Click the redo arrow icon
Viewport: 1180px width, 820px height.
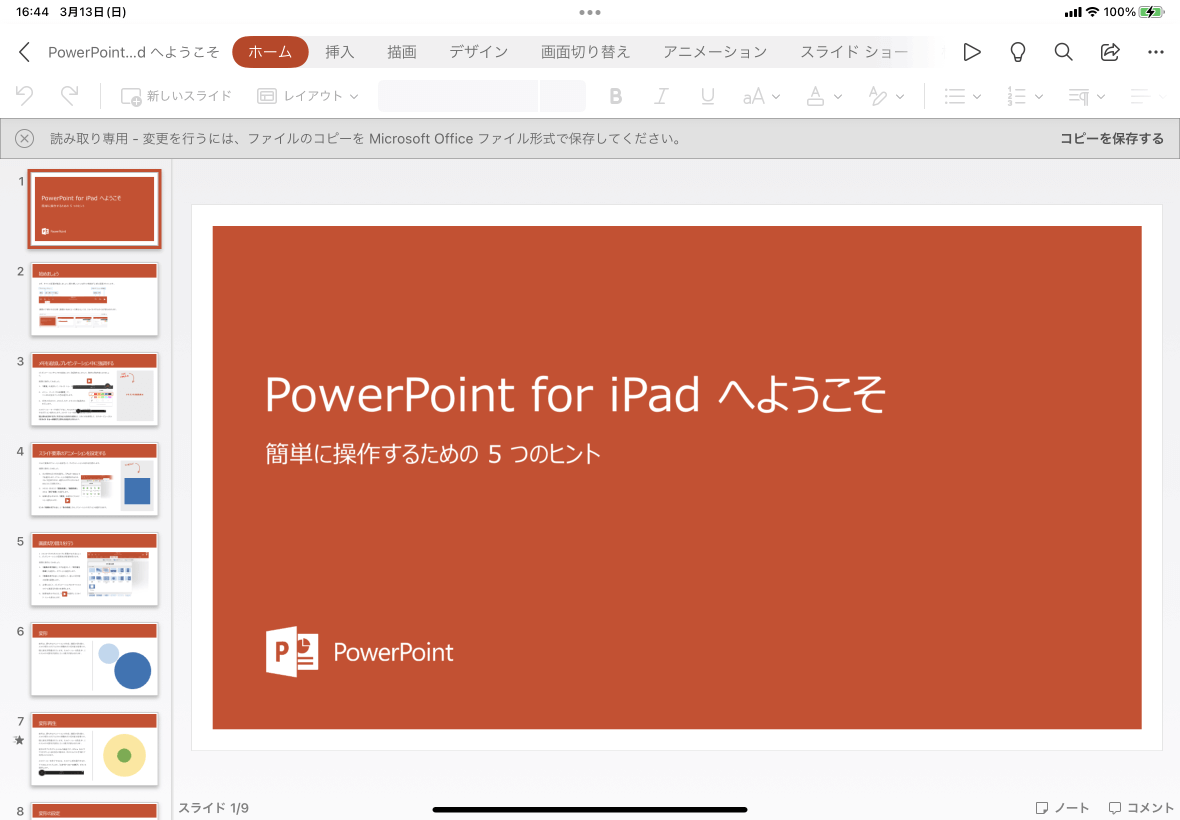point(69,96)
